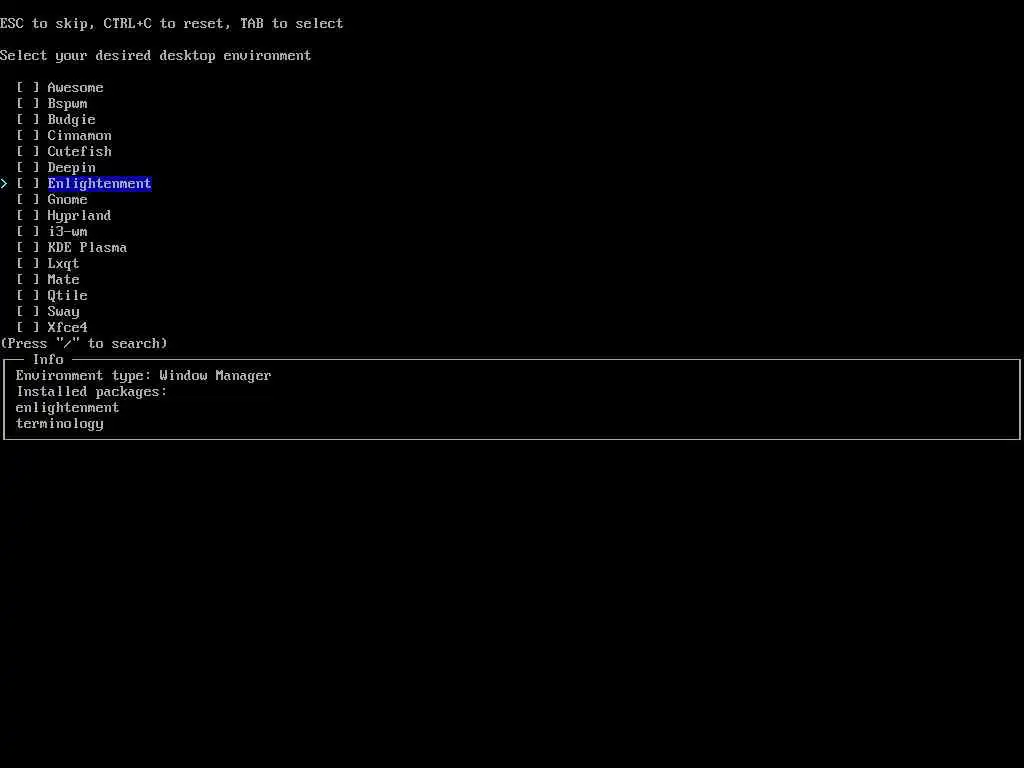This screenshot has height=768, width=1024.
Task: Select the Budgie menu entry
Action: pyautogui.click(x=71, y=120)
